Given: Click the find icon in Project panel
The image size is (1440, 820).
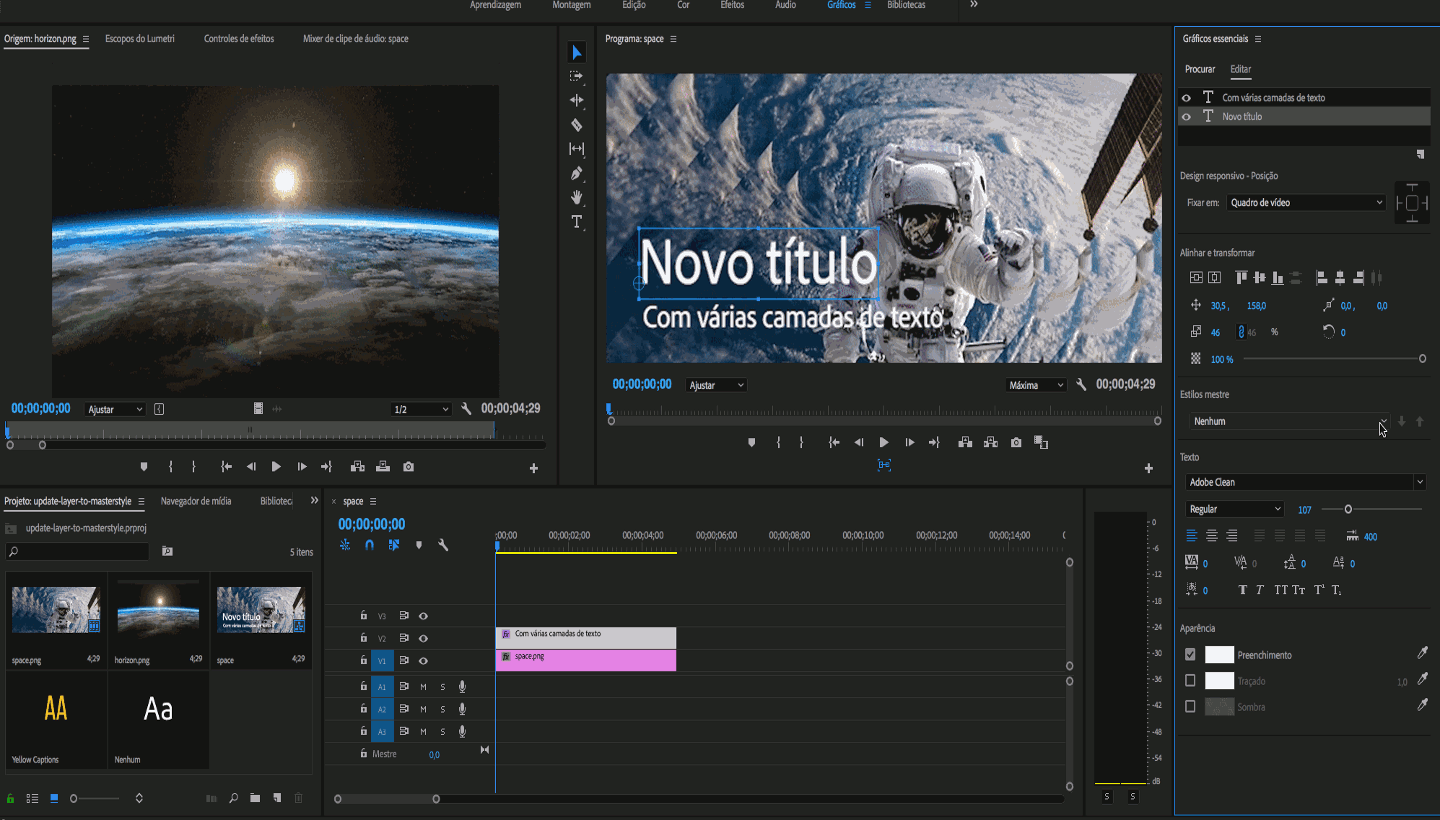Looking at the screenshot, I should (233, 798).
